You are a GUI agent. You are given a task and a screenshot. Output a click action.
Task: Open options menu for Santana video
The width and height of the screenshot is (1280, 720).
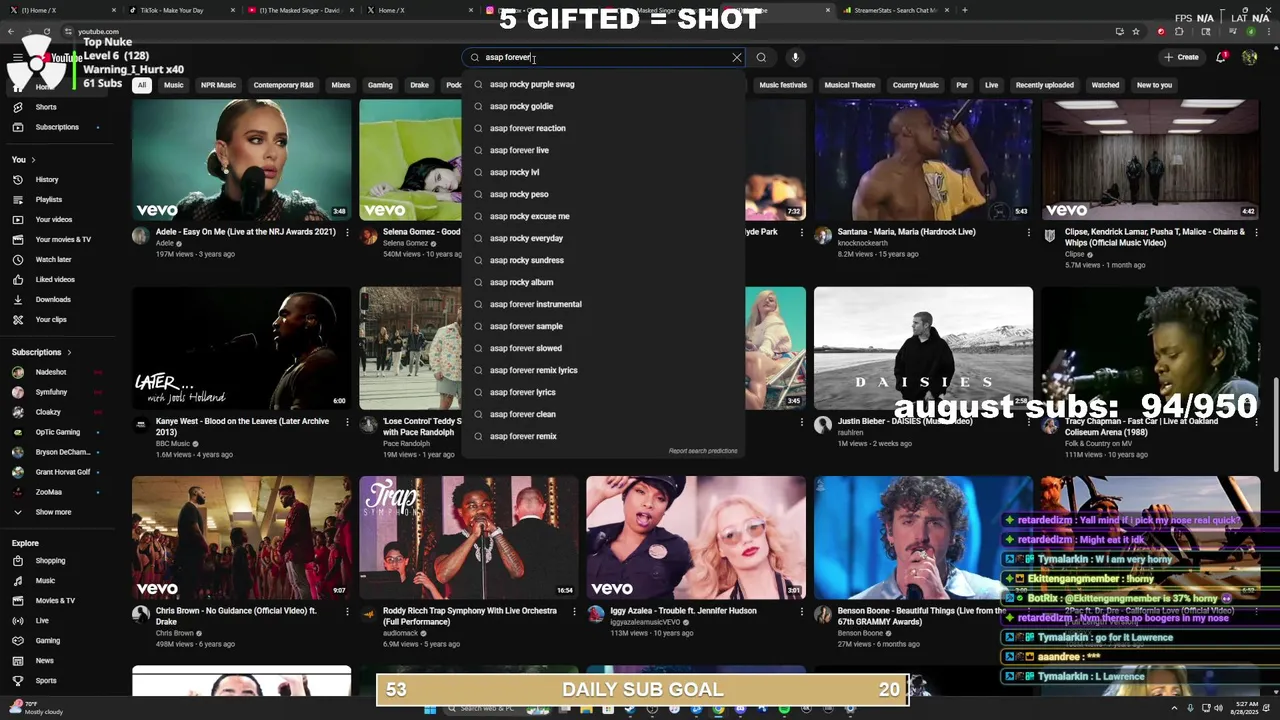[1029, 232]
